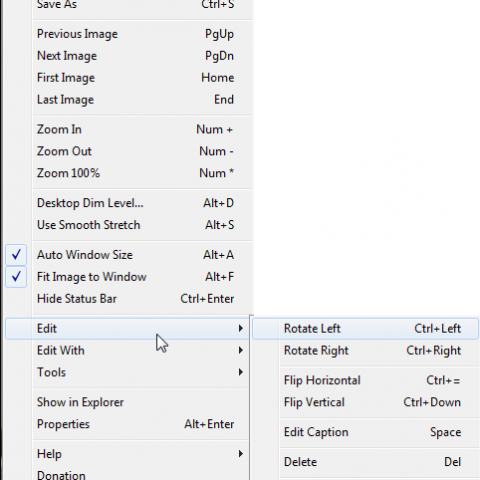Image resolution: width=480 pixels, height=480 pixels.
Task: Go to Previous Image
Action: (x=127, y=34)
